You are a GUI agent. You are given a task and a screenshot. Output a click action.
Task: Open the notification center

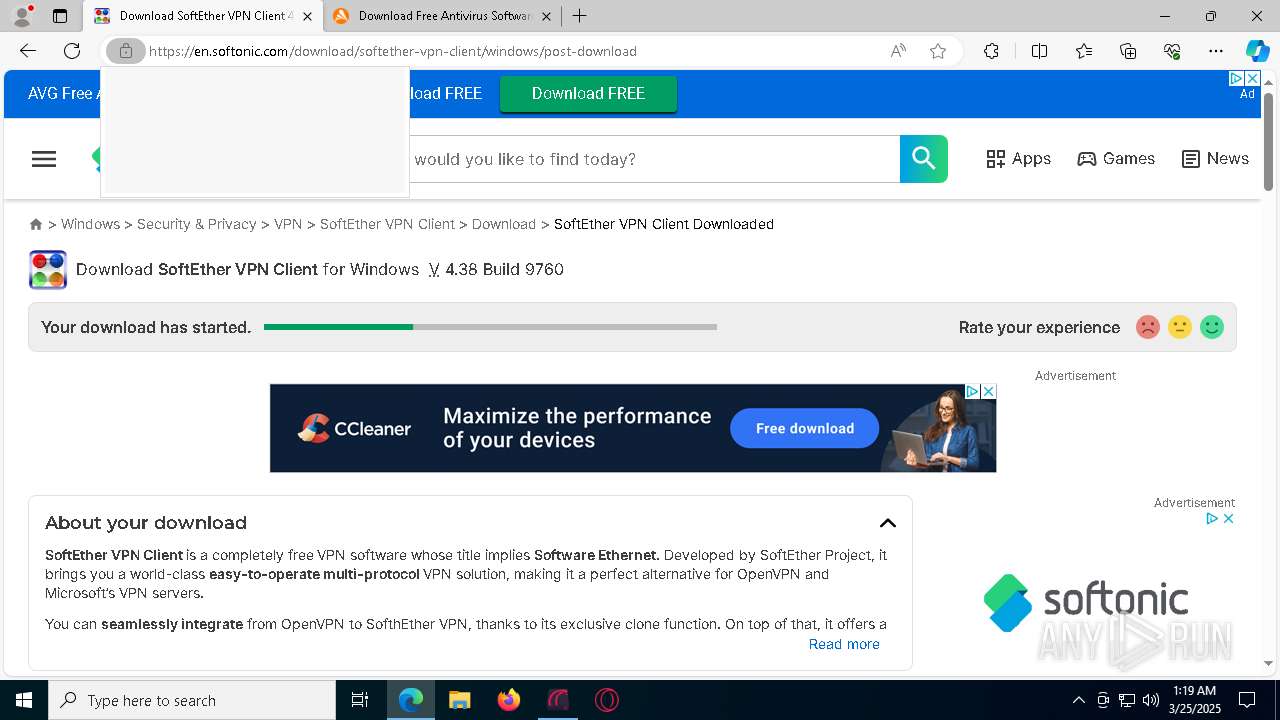point(1247,700)
